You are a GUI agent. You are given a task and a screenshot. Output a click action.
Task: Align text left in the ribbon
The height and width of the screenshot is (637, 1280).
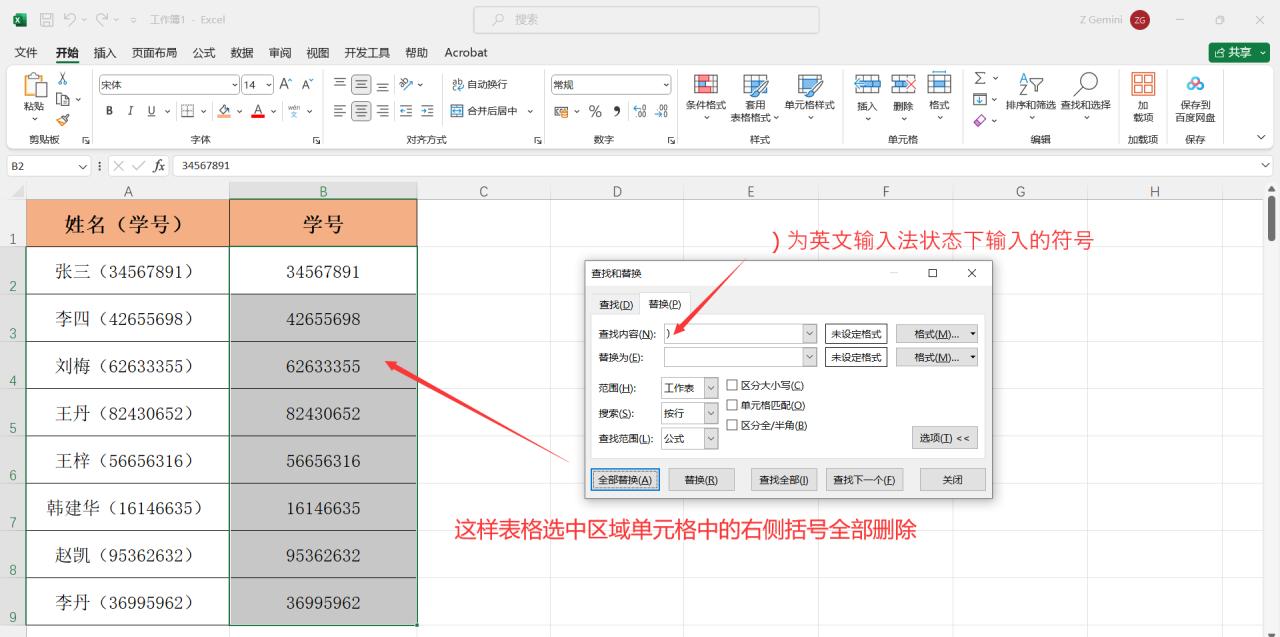(340, 111)
